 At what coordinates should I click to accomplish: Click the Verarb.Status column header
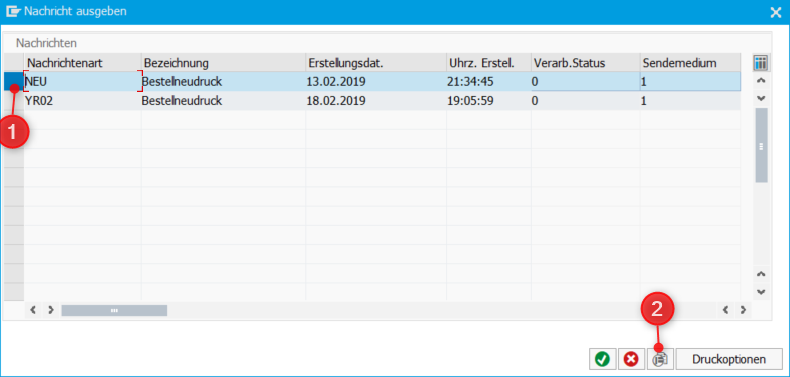[586, 63]
